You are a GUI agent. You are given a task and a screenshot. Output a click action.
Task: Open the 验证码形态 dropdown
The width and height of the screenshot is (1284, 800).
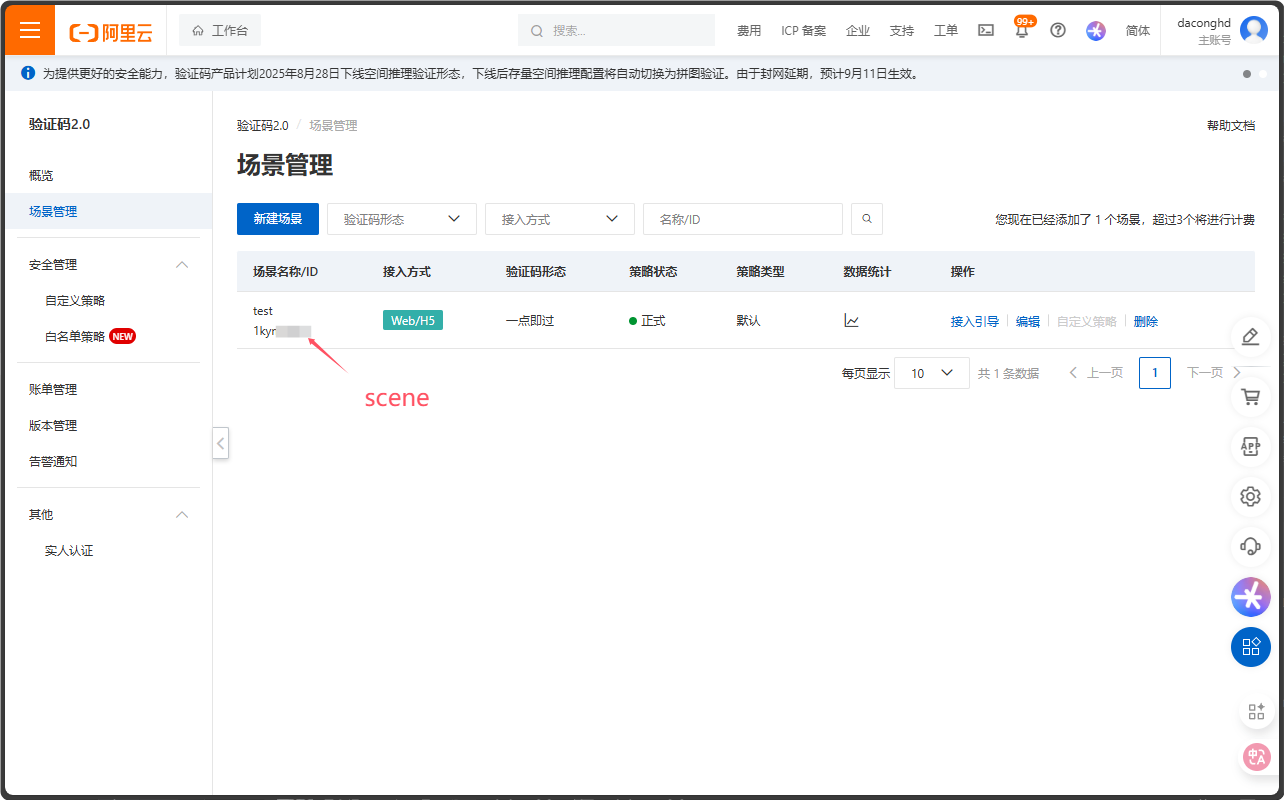point(401,218)
